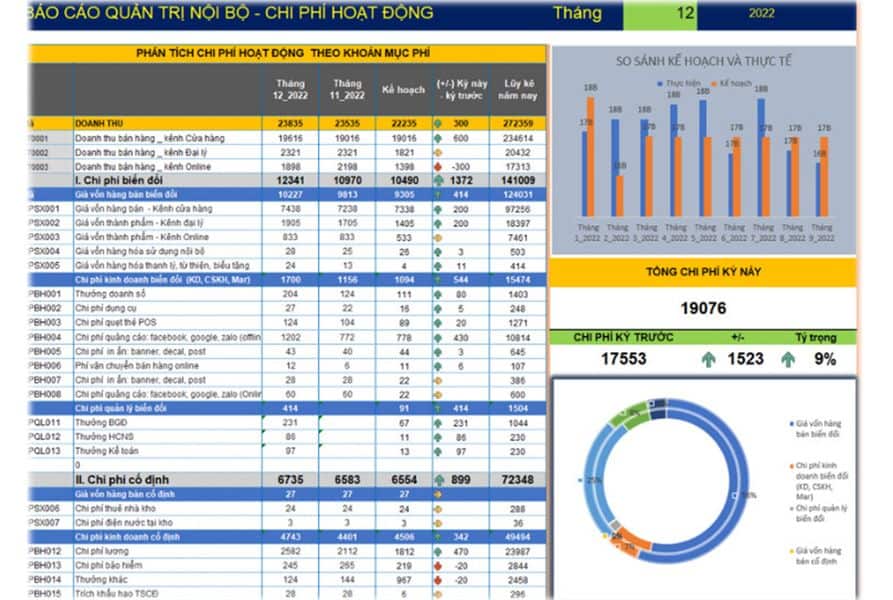The width and height of the screenshot is (893, 600).
Task: Click red arrow in Chi phí bảo hiểm row
Action: (440, 565)
